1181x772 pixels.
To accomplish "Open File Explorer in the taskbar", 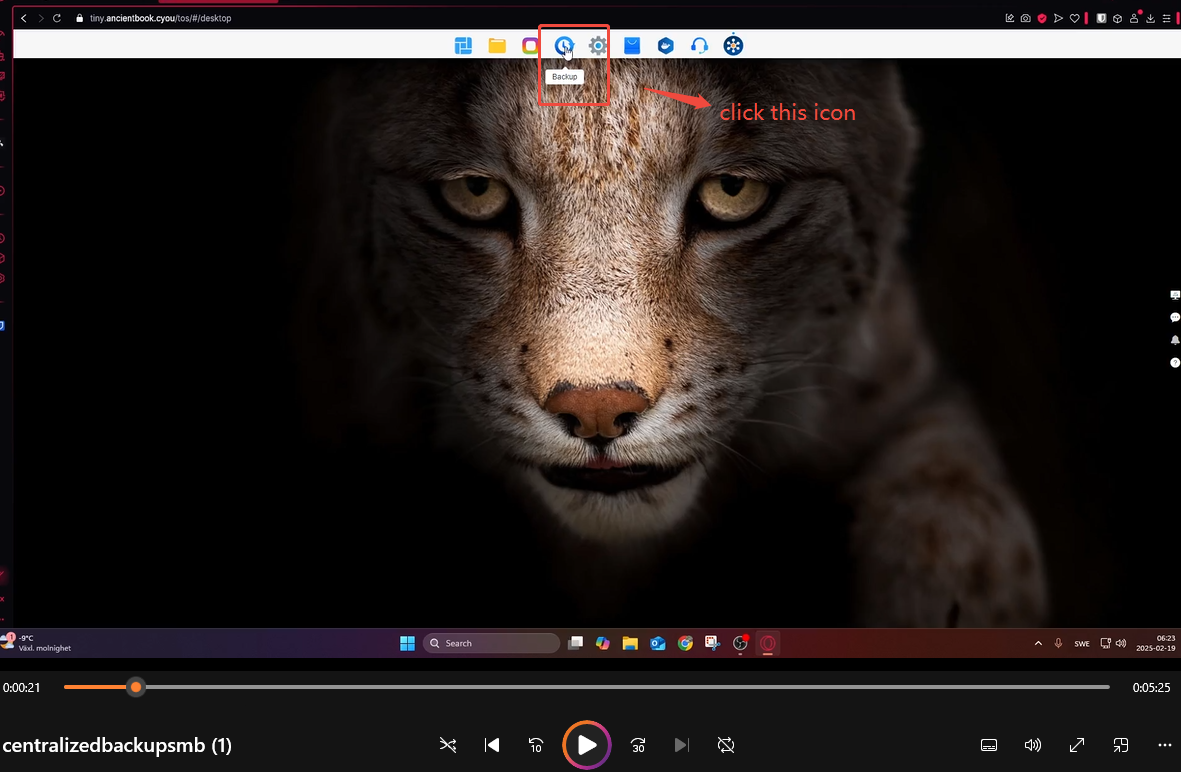I will (x=630, y=643).
